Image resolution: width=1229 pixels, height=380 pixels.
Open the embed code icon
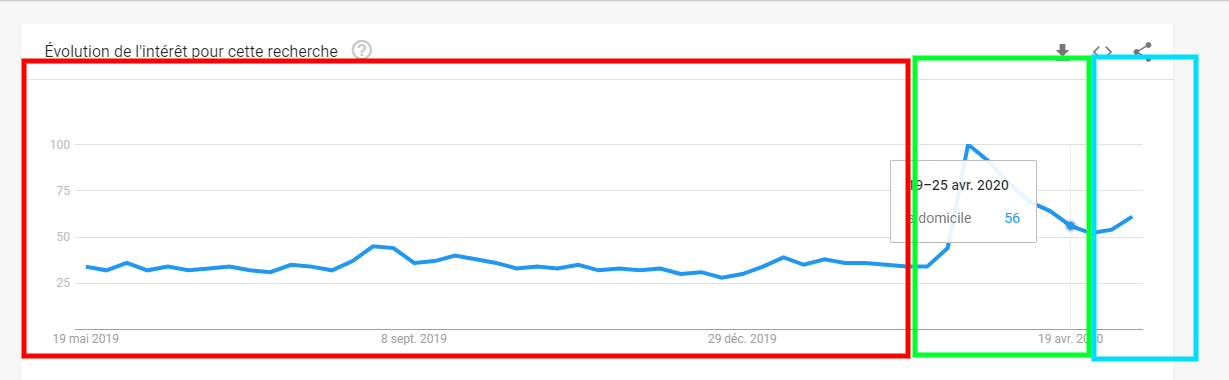(x=1102, y=51)
